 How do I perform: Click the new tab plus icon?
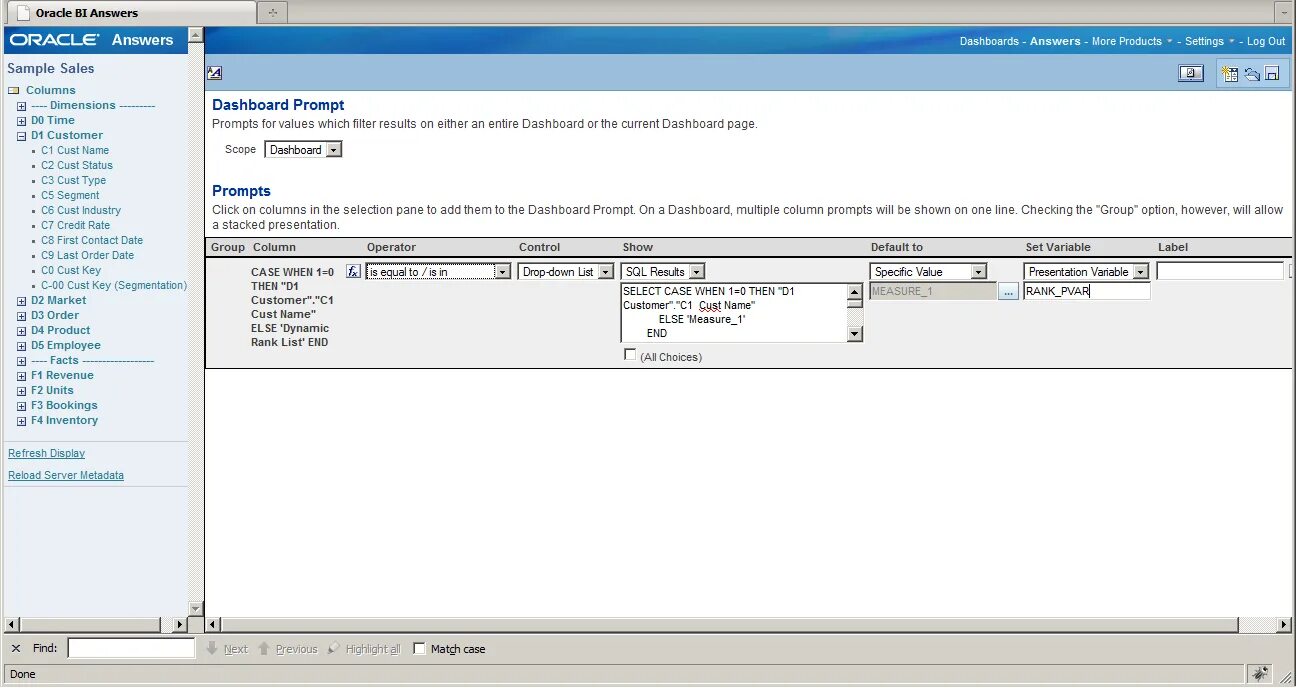tap(272, 13)
